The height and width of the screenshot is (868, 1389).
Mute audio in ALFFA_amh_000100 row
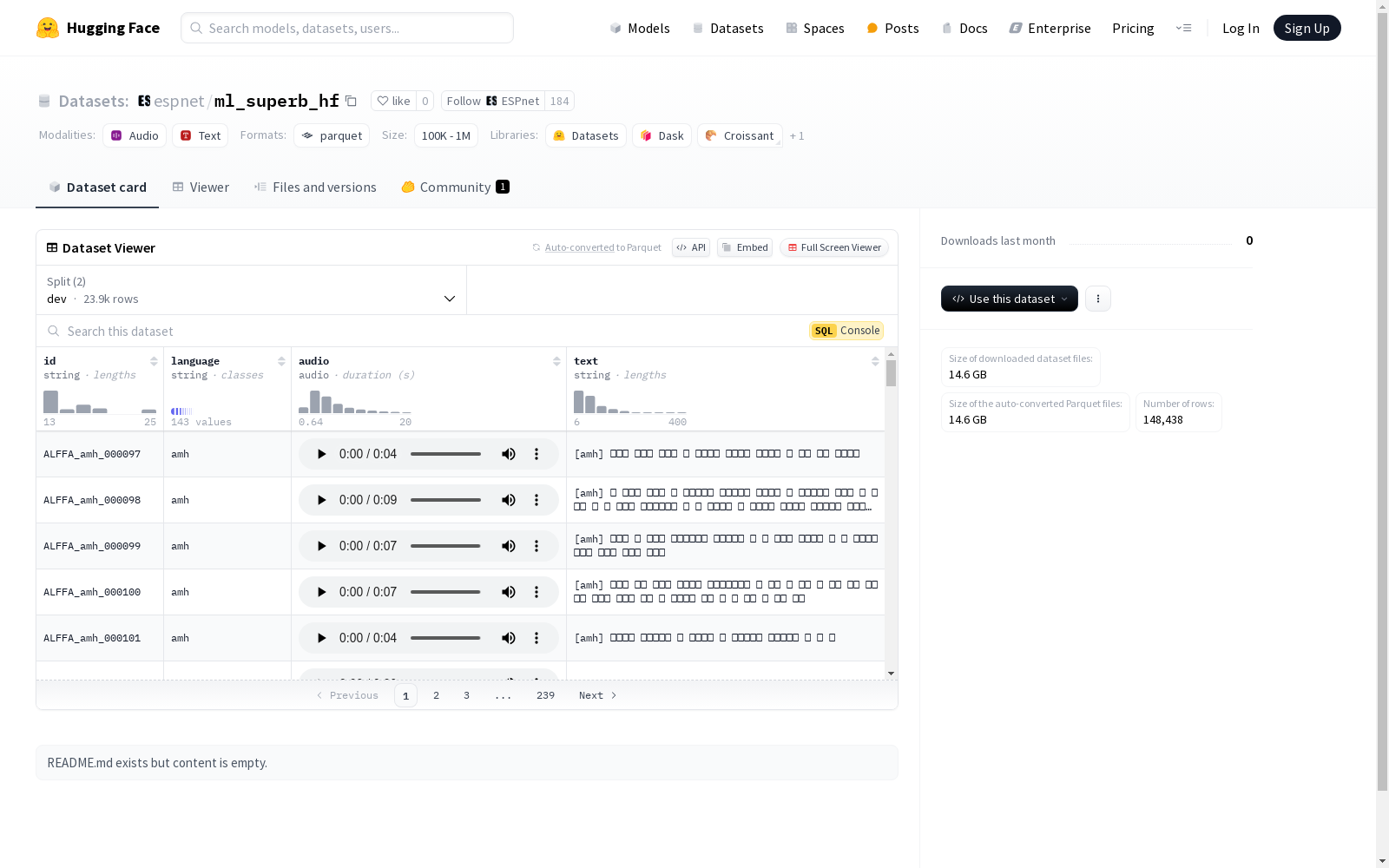pos(509,592)
